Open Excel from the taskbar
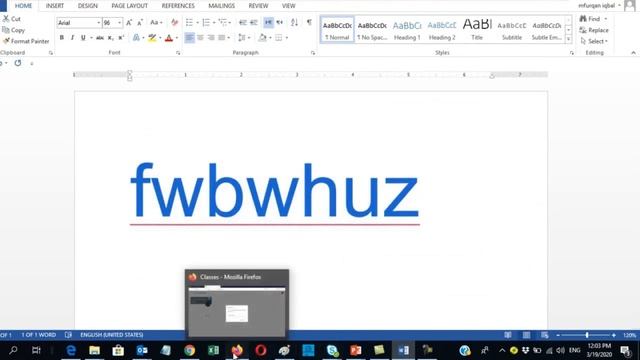Viewport: 640px width, 360px height. (x=213, y=350)
